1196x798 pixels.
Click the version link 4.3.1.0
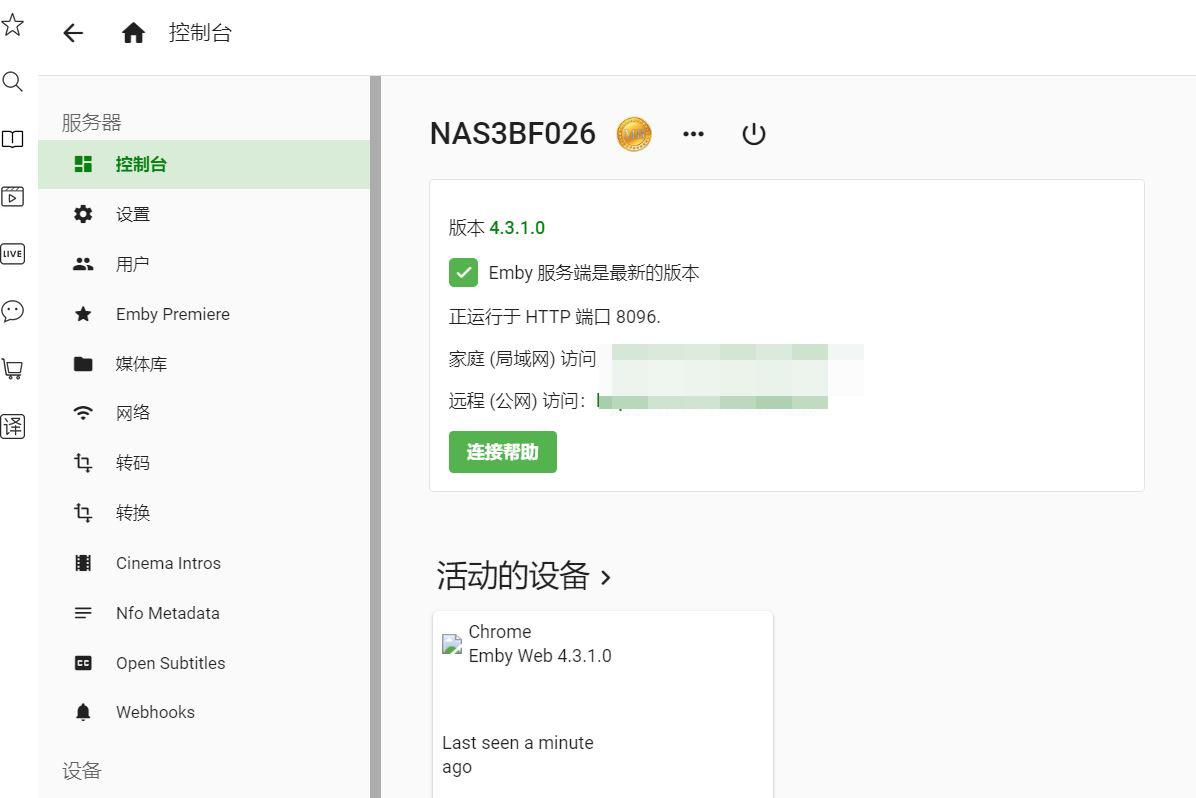517,228
